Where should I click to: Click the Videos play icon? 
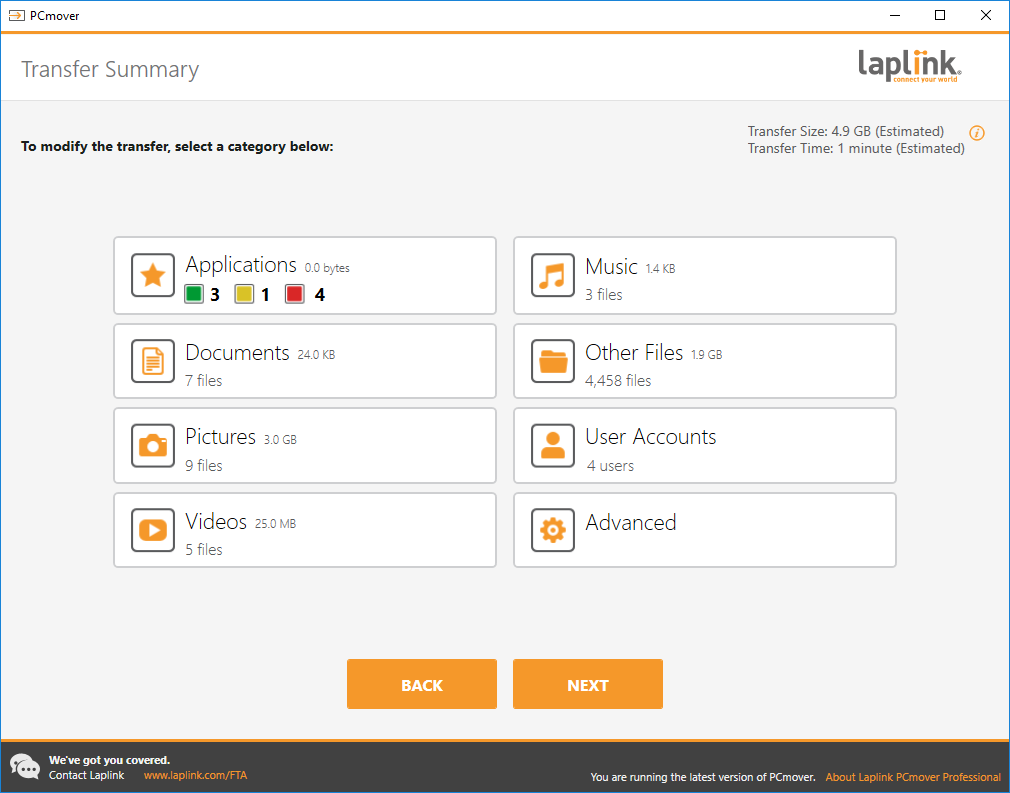(153, 530)
